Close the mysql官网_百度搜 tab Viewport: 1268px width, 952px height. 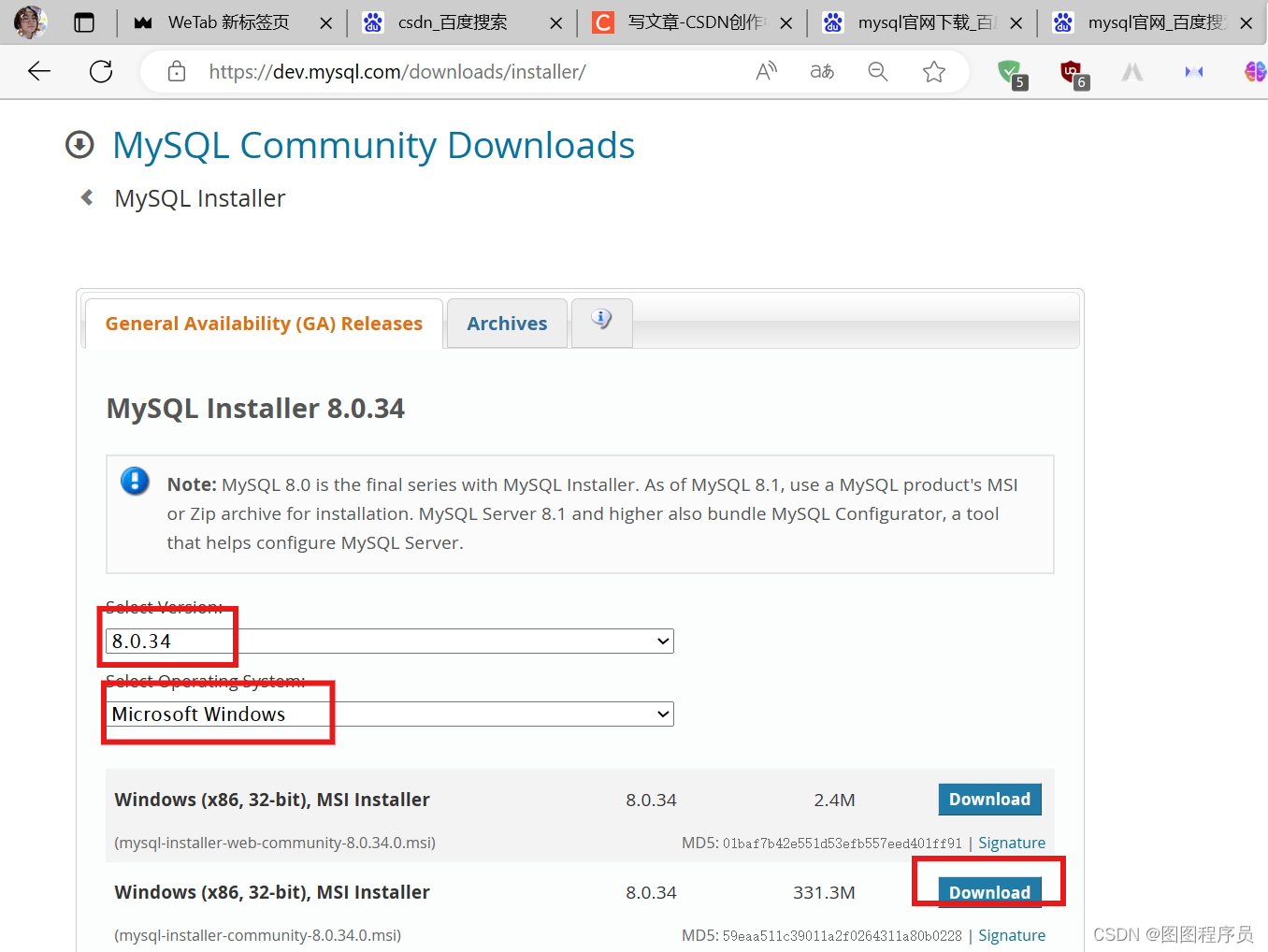[1246, 23]
